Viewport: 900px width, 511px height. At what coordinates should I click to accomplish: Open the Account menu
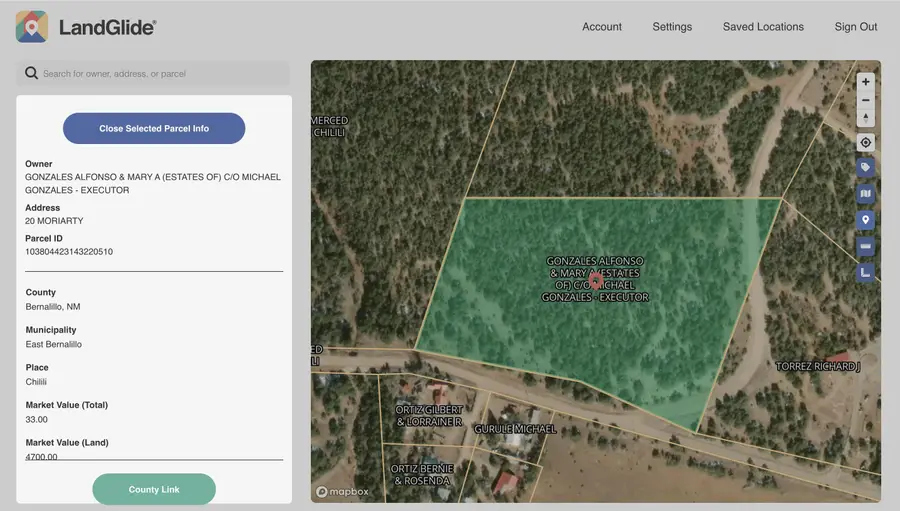pyautogui.click(x=602, y=27)
